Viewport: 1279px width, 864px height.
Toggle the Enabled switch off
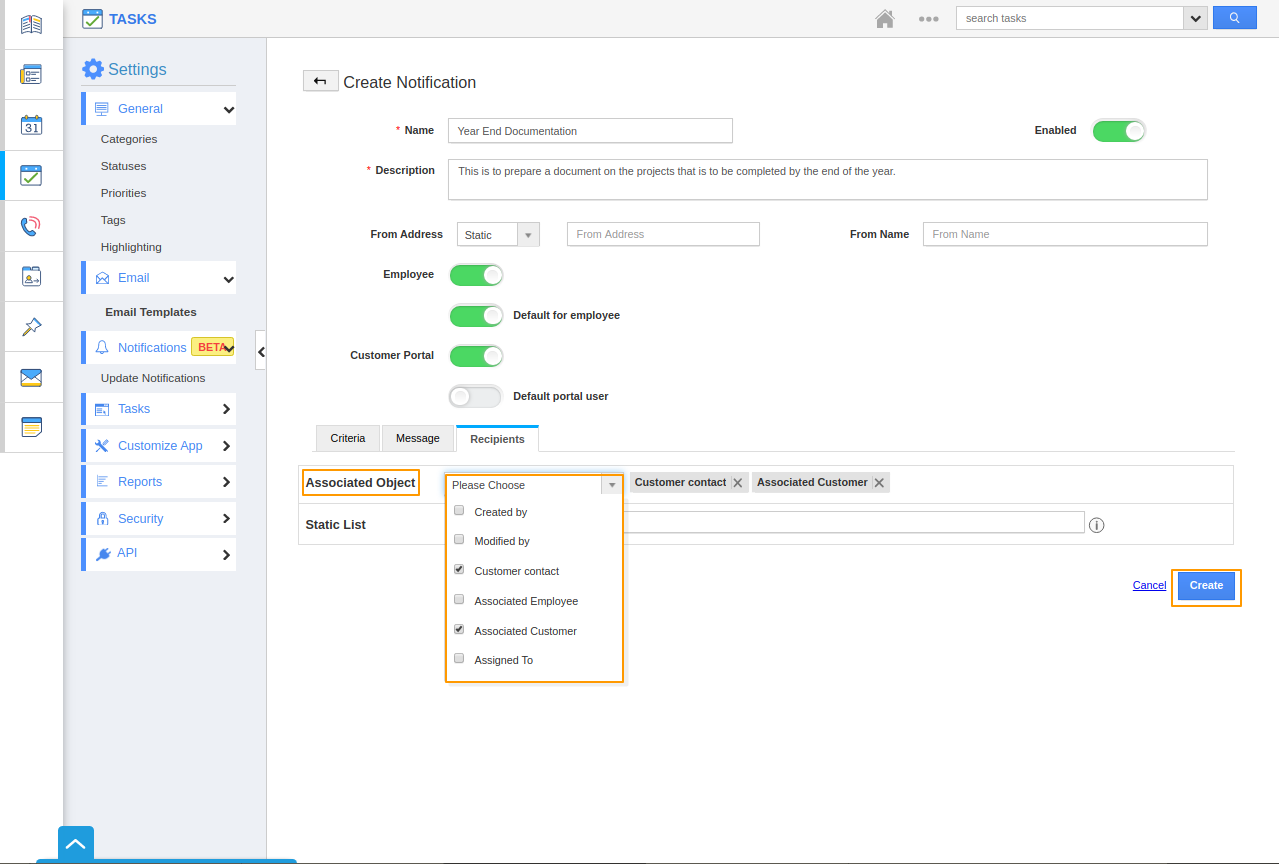[1118, 131]
